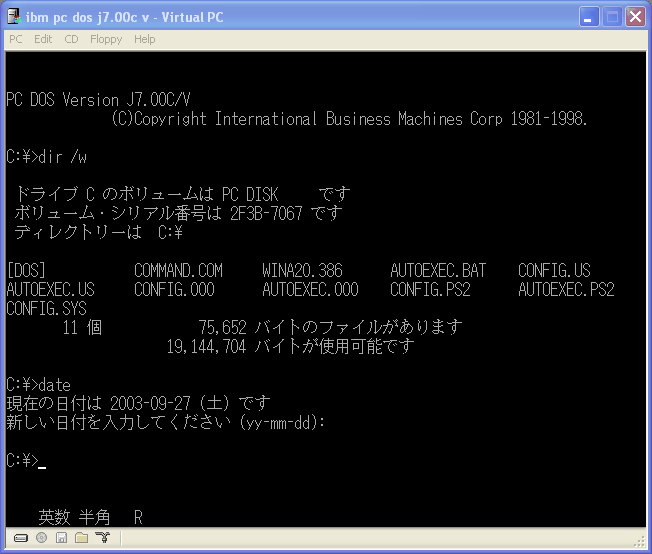Click the IBM copyright 1981-1998 line

[349, 119]
